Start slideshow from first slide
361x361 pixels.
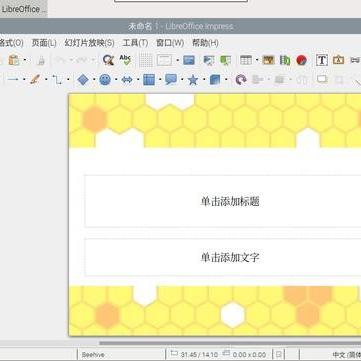[209, 60]
